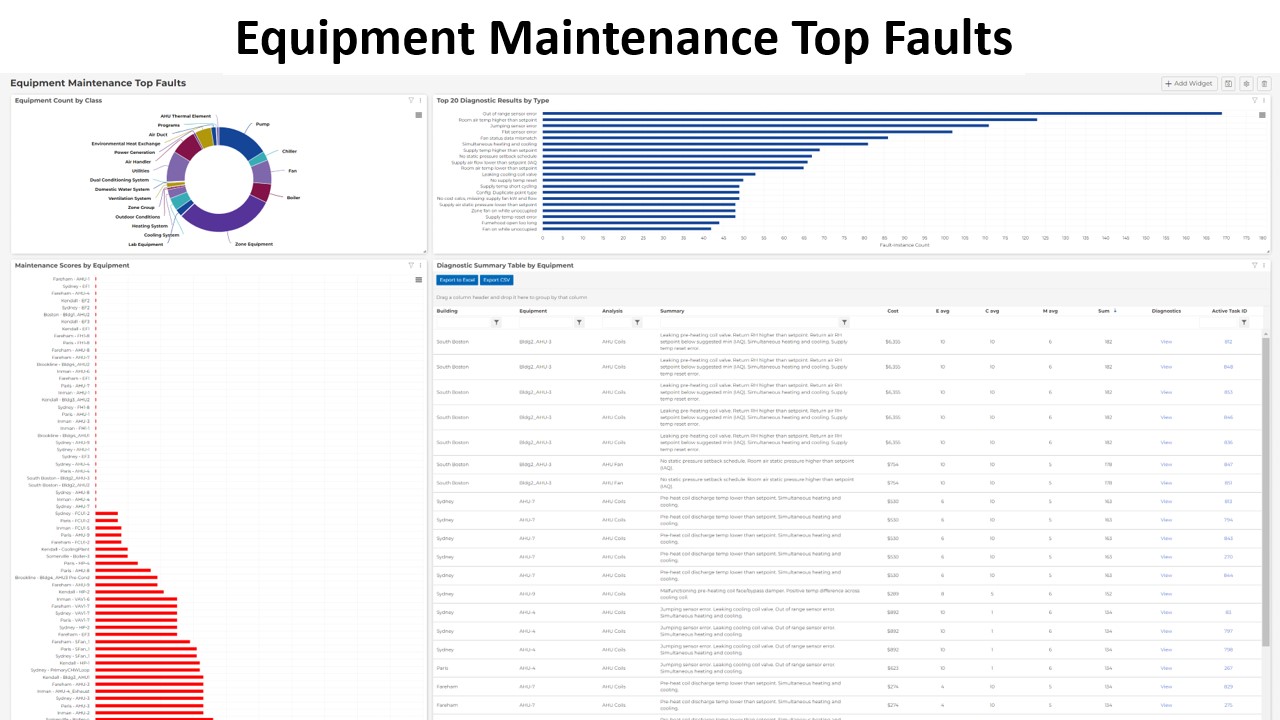Open hamburger chart menu in Equipment Count widget

click(x=419, y=115)
